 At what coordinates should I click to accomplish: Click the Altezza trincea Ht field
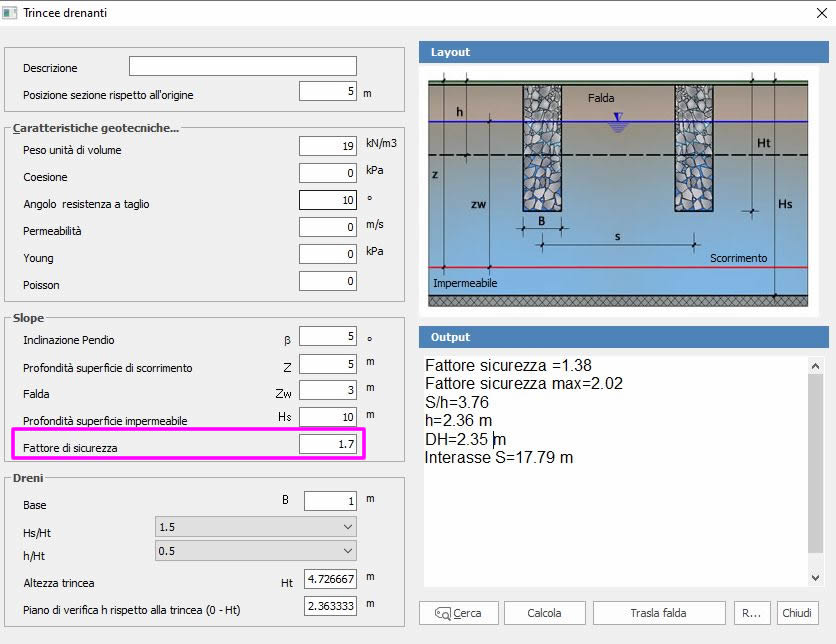point(331,579)
